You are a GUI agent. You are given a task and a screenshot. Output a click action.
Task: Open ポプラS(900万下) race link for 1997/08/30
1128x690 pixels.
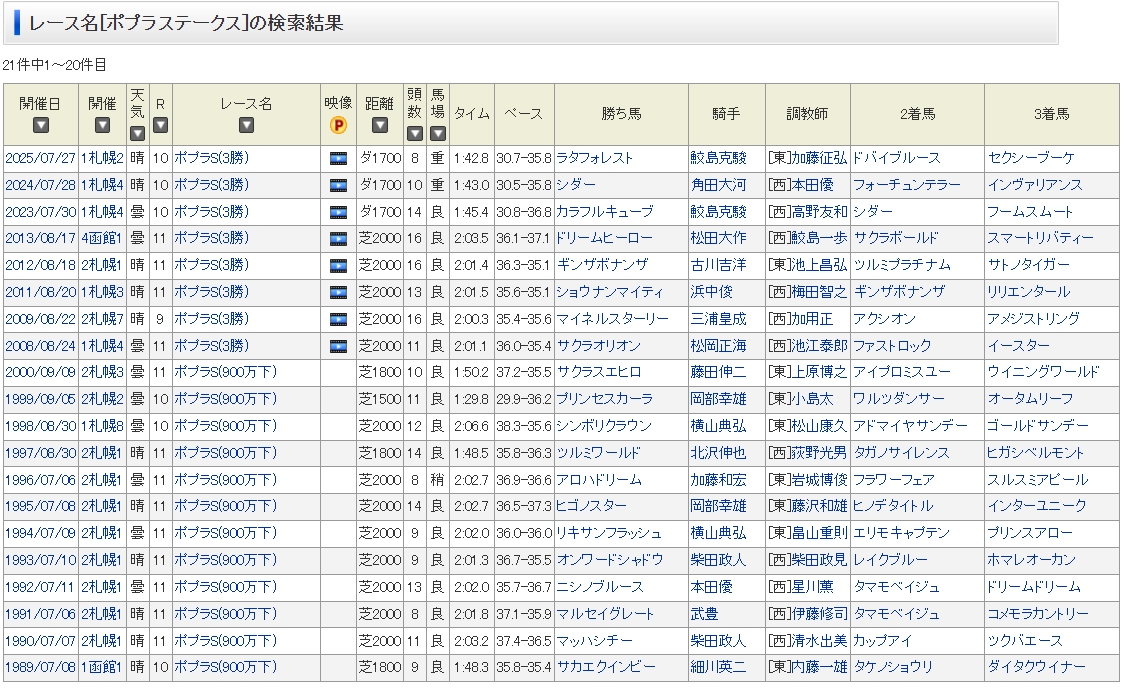click(225, 453)
